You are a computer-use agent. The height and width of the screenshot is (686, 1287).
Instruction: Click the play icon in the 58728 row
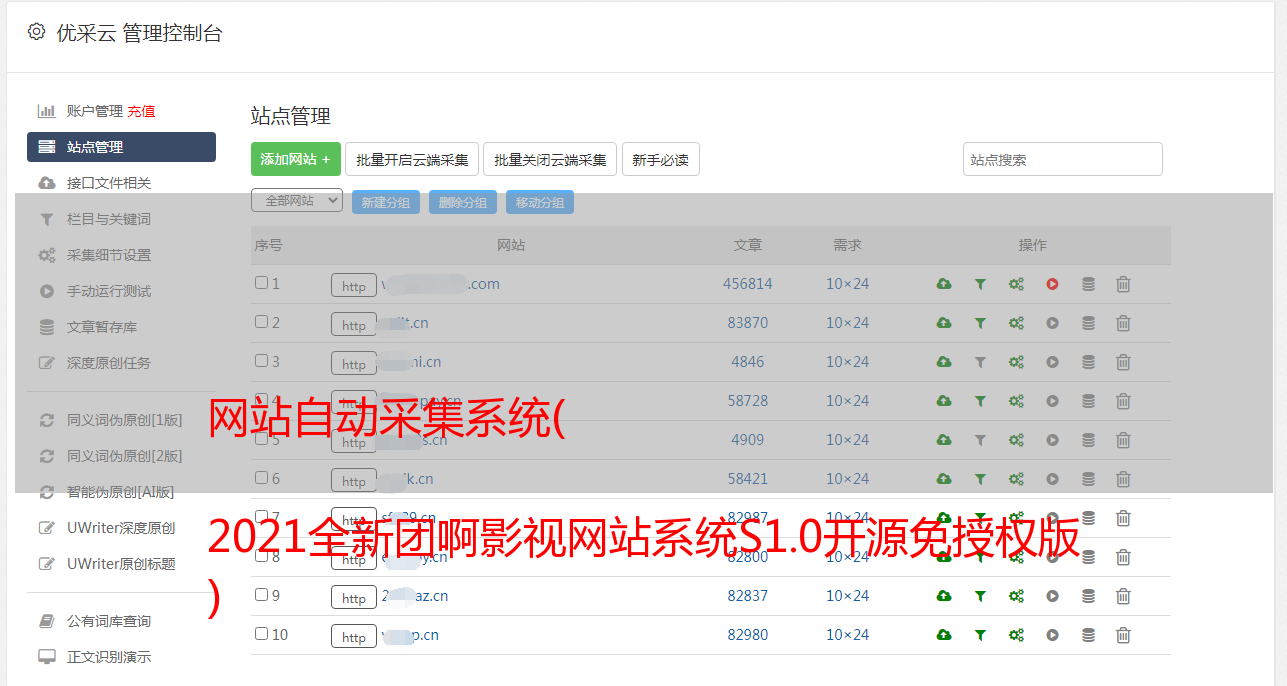click(x=1052, y=401)
